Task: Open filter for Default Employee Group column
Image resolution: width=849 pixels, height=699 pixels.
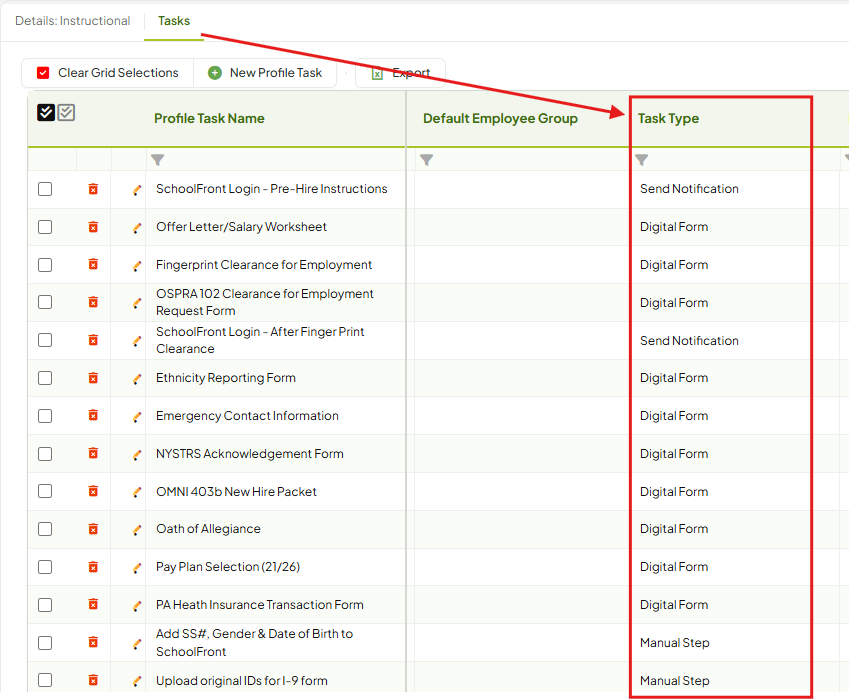Action: (427, 160)
